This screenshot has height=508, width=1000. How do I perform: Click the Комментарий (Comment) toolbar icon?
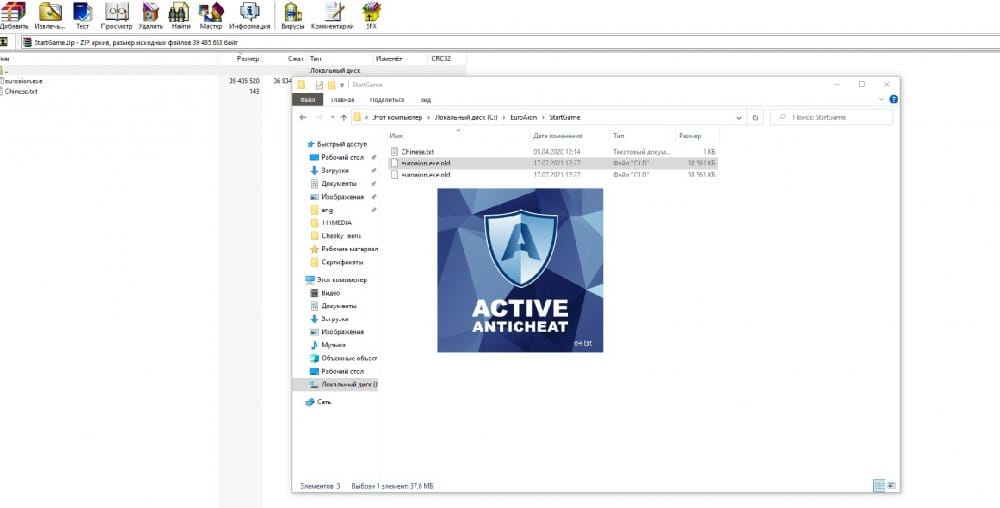[330, 14]
